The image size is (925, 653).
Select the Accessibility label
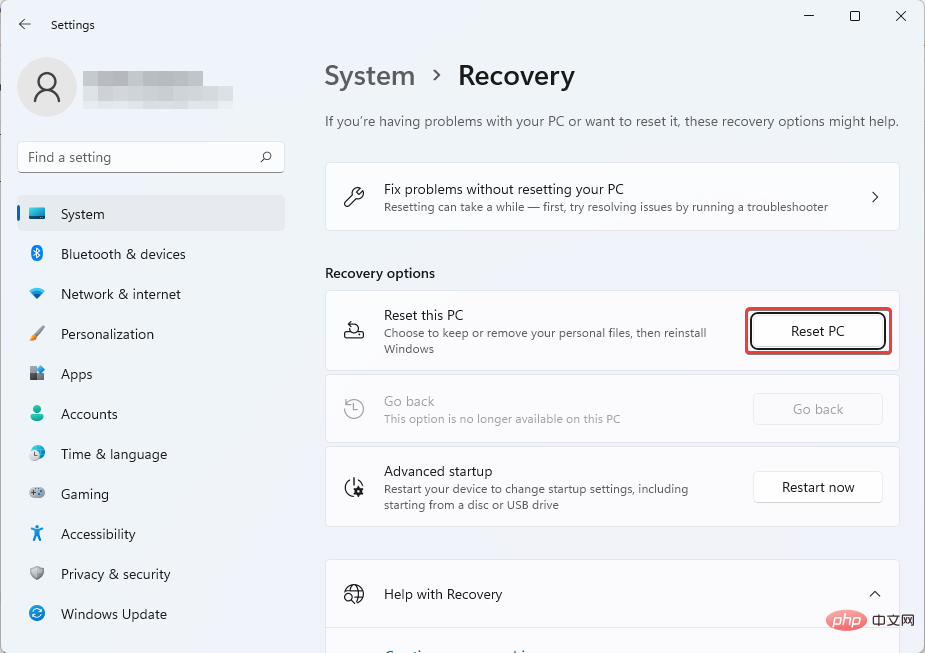point(98,534)
